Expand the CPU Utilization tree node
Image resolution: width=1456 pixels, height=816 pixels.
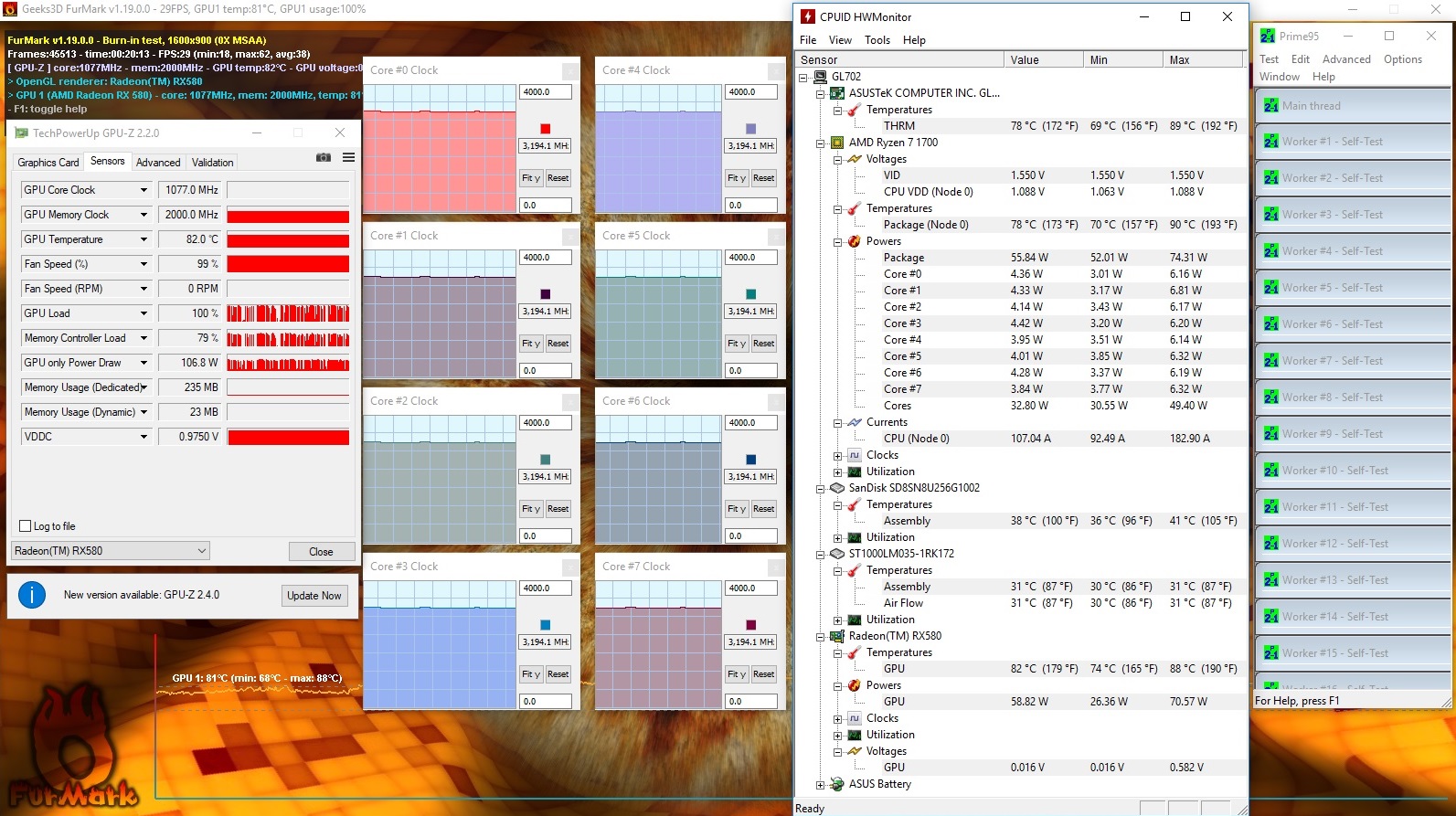[x=838, y=472]
